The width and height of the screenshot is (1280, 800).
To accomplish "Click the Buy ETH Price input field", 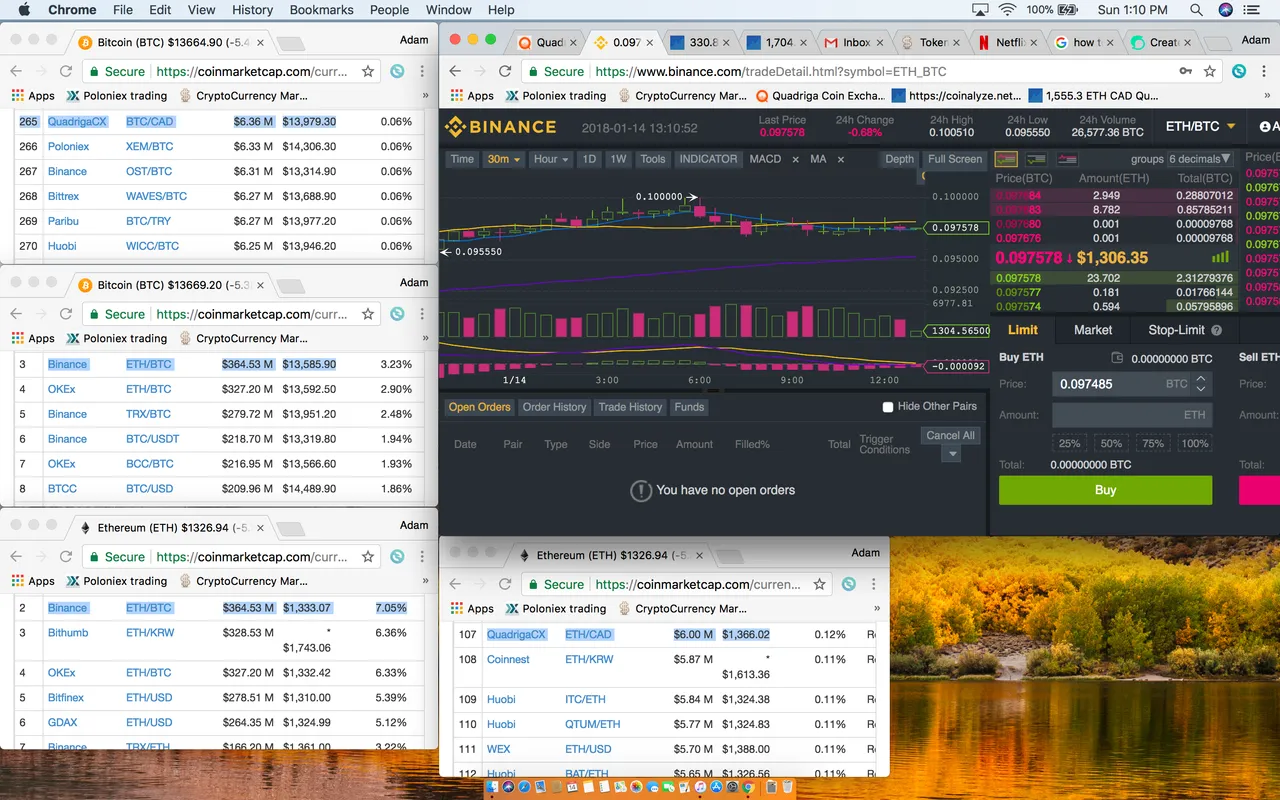I will (x=1132, y=384).
